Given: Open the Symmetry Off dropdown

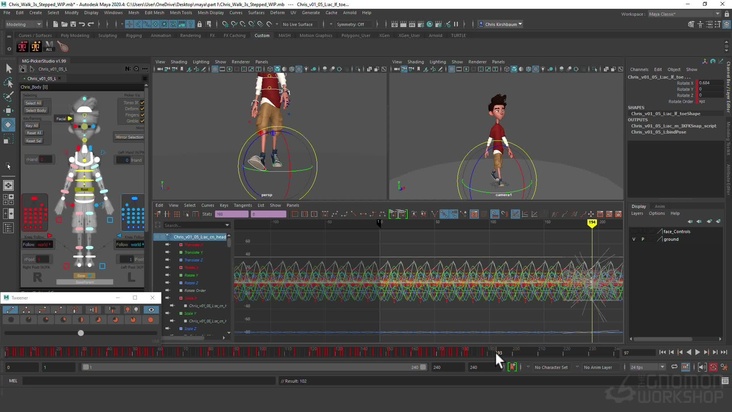Looking at the screenshot, I should click(351, 24).
